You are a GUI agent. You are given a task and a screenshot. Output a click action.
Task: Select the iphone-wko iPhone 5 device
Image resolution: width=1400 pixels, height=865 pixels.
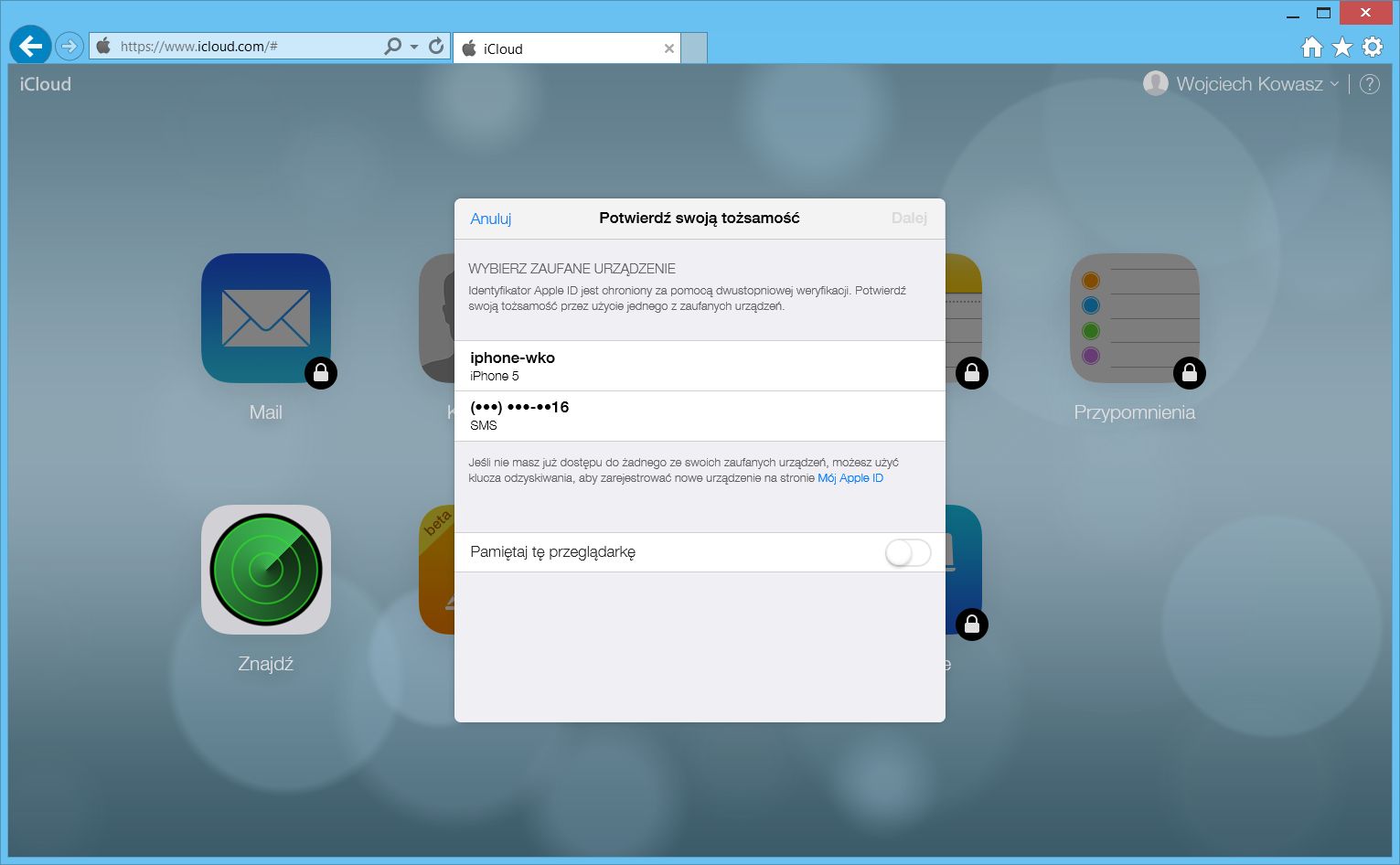click(700, 366)
